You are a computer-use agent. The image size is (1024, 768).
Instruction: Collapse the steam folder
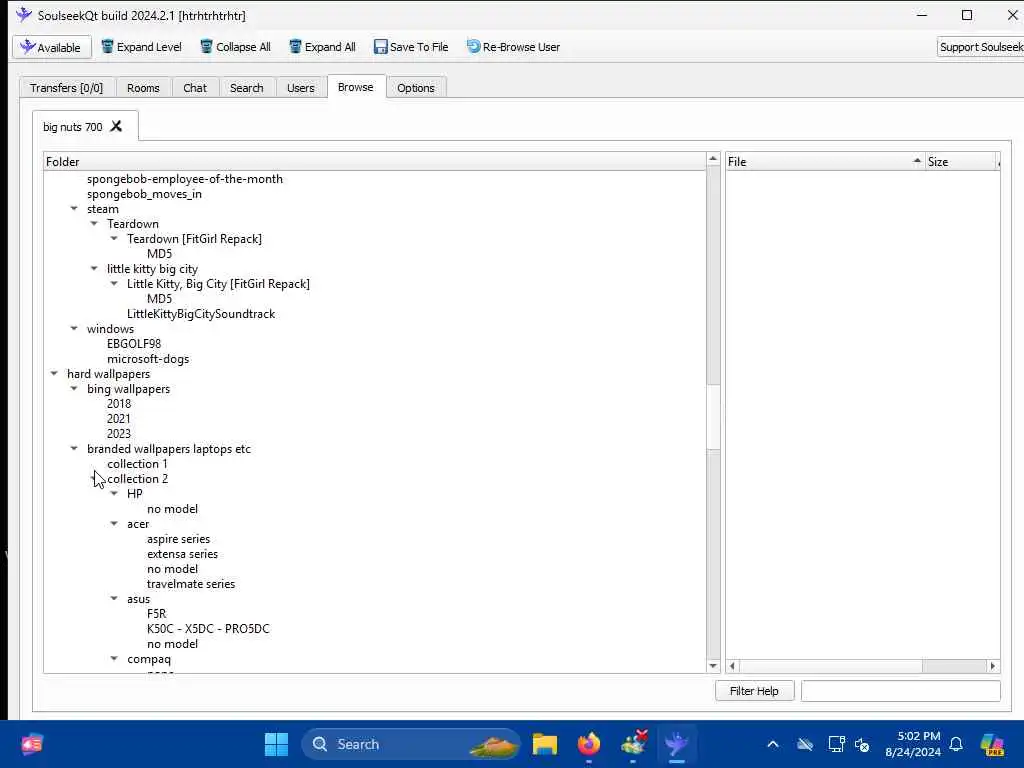tap(74, 209)
